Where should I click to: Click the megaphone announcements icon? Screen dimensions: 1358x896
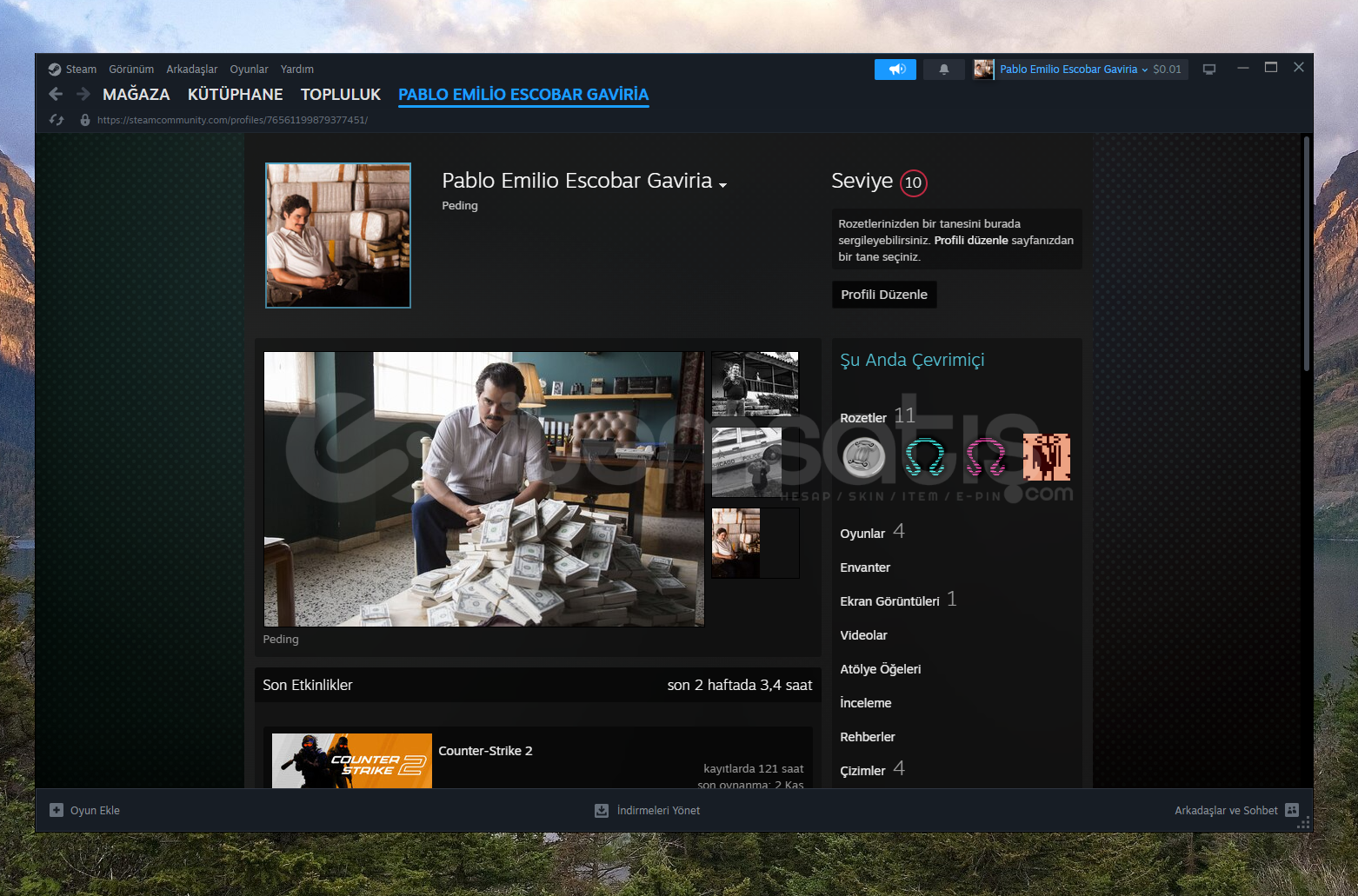pyautogui.click(x=895, y=70)
